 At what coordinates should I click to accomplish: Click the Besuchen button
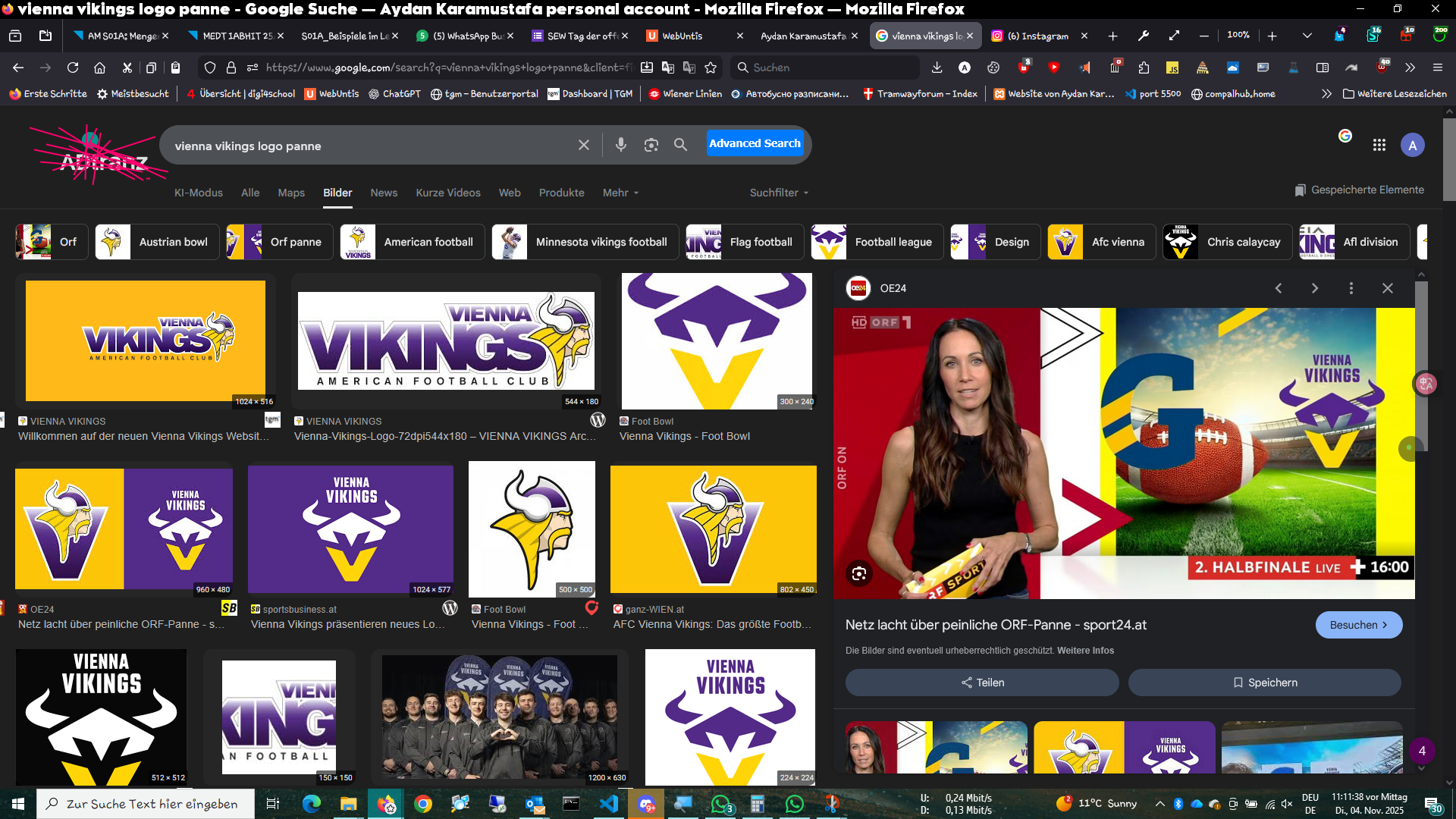pos(1359,625)
